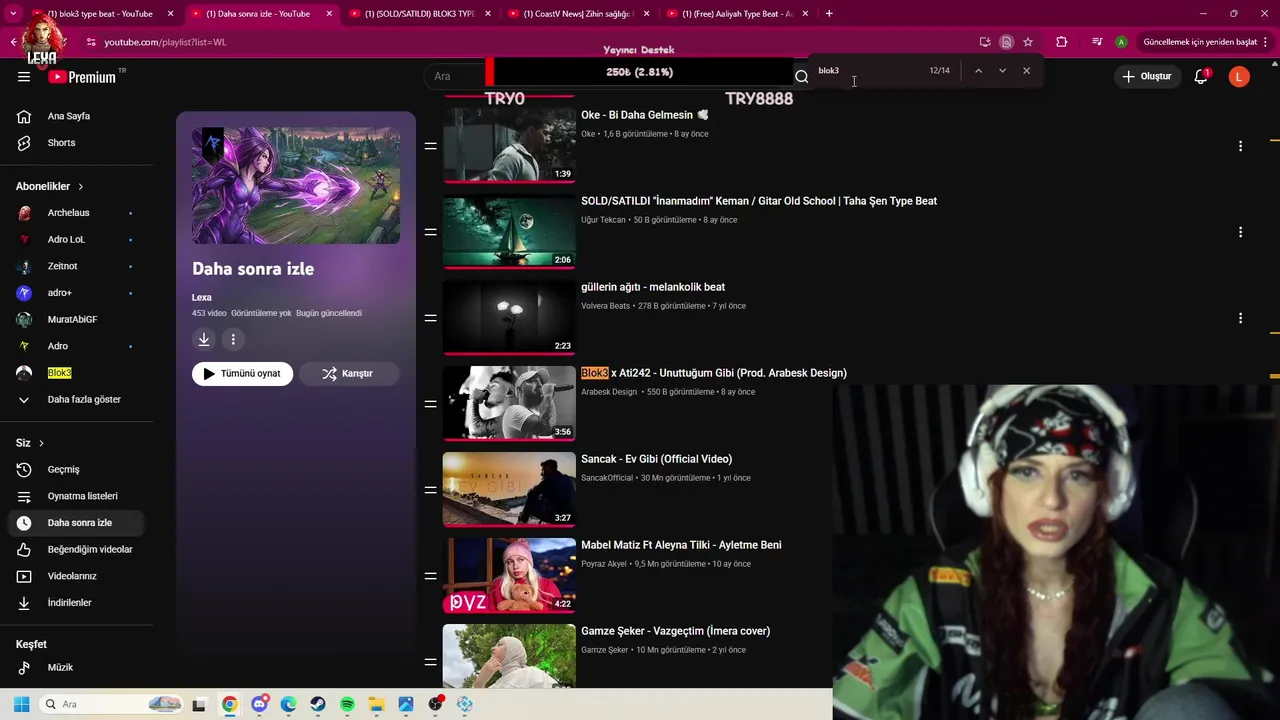1280x720 pixels.
Task: Open options for güllerin ağıtı video
Action: tap(1240, 318)
